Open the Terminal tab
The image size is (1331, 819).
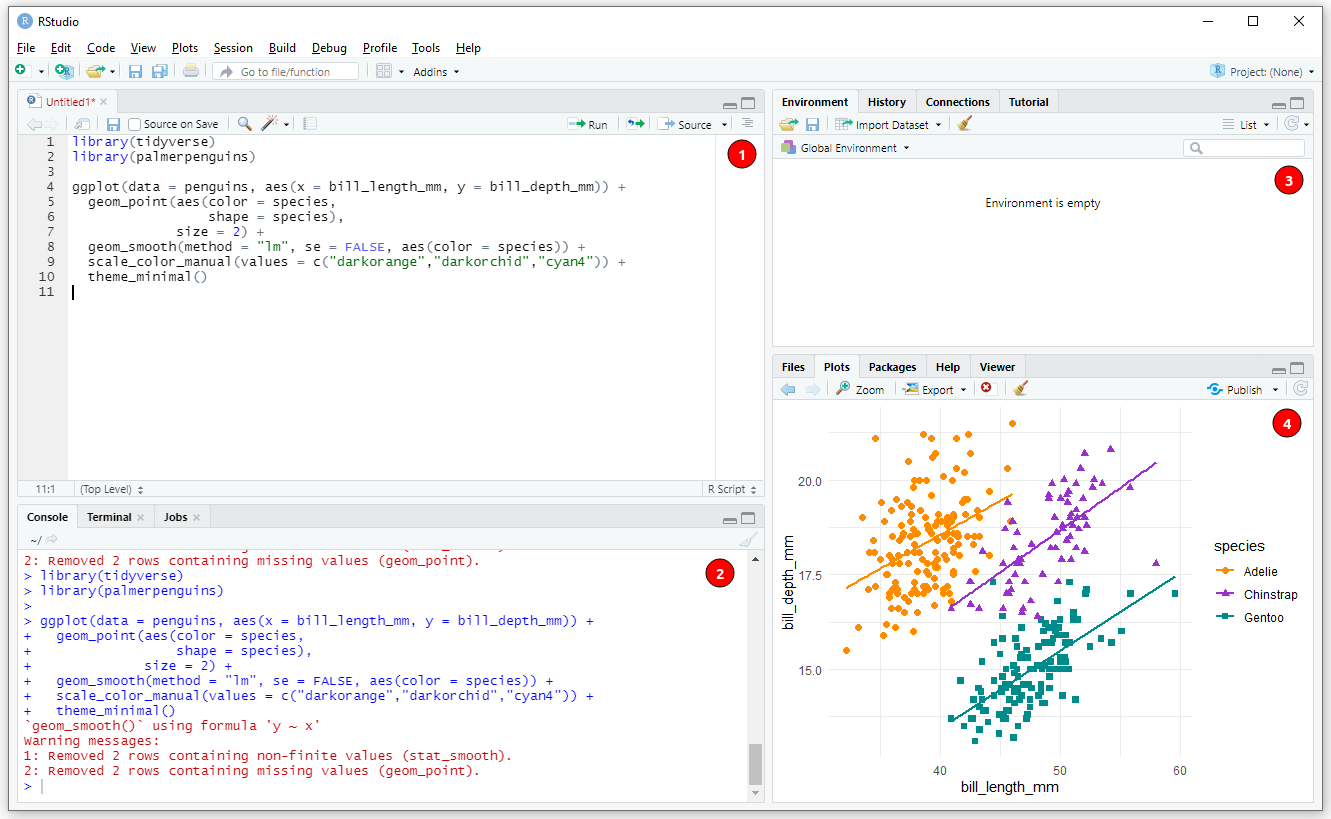tap(109, 517)
